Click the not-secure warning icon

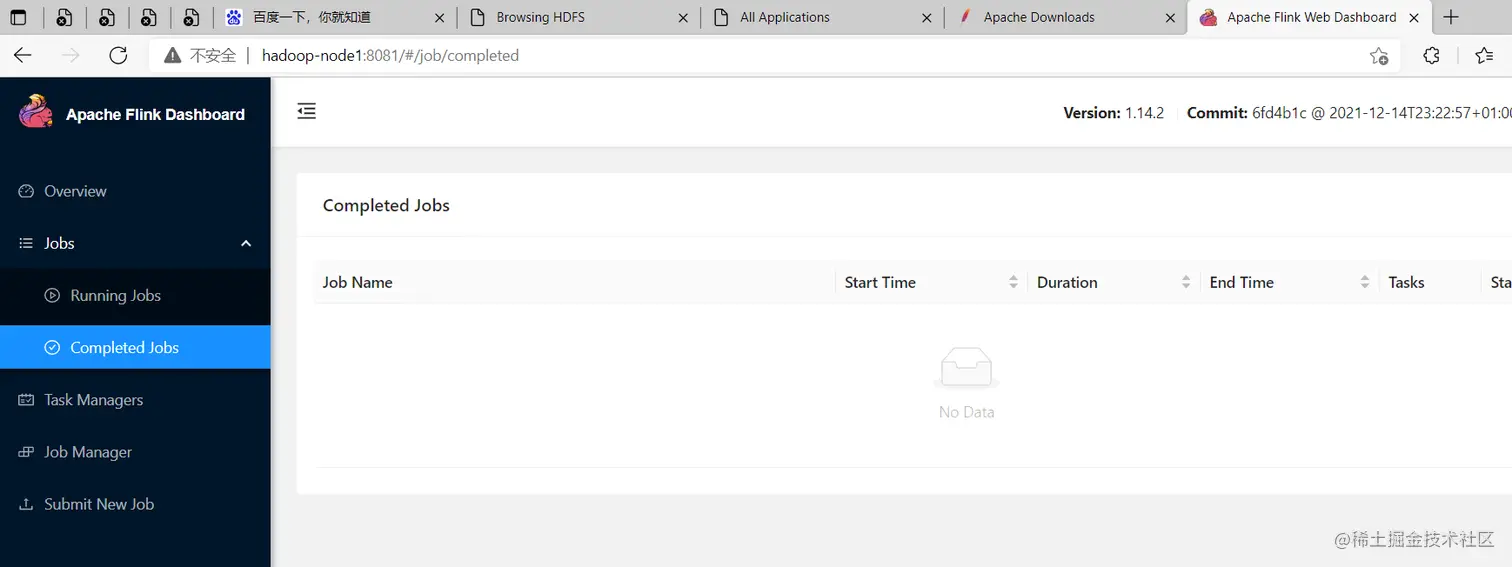pyautogui.click(x=173, y=56)
